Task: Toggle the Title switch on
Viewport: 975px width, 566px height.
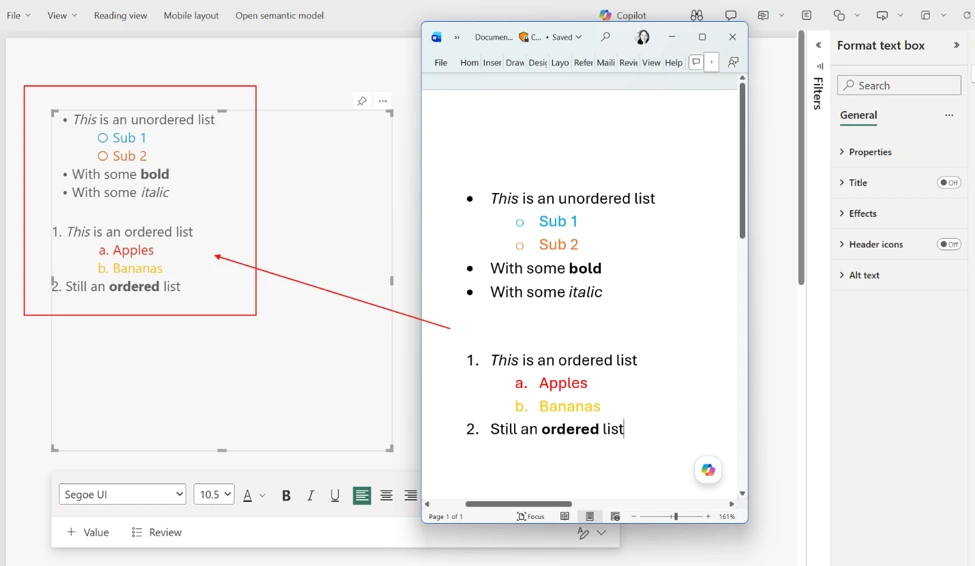Action: pos(949,182)
